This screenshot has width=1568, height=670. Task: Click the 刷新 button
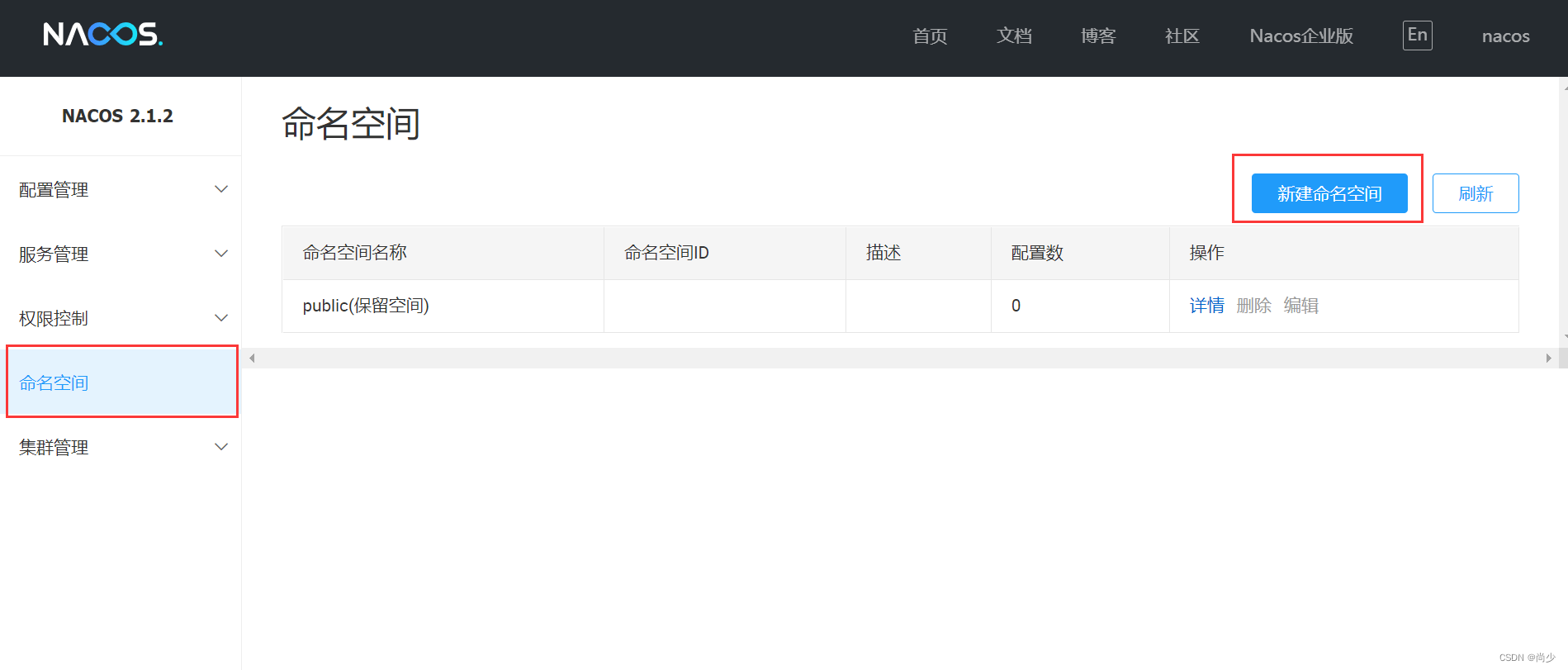pyautogui.click(x=1476, y=193)
